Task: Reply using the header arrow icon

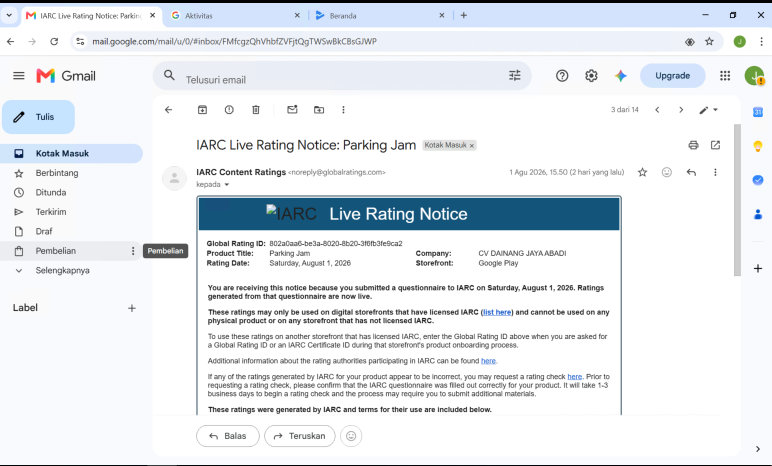Action: click(691, 172)
